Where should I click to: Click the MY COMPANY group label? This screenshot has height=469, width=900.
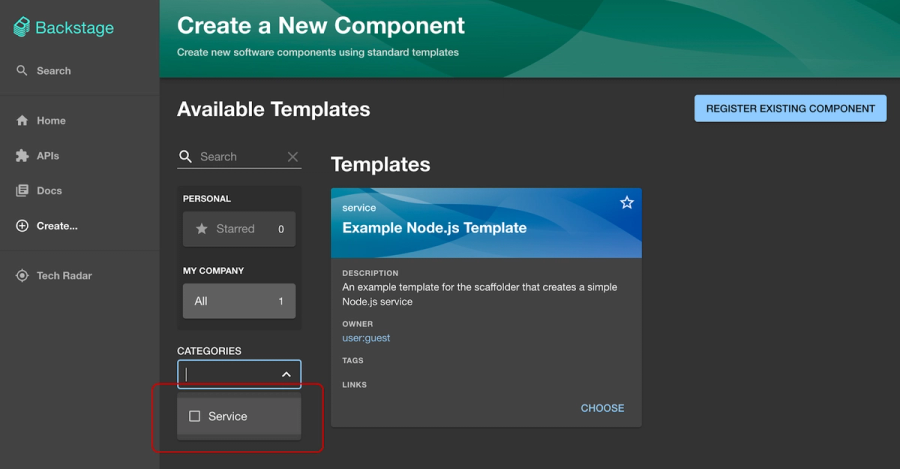coord(214,270)
